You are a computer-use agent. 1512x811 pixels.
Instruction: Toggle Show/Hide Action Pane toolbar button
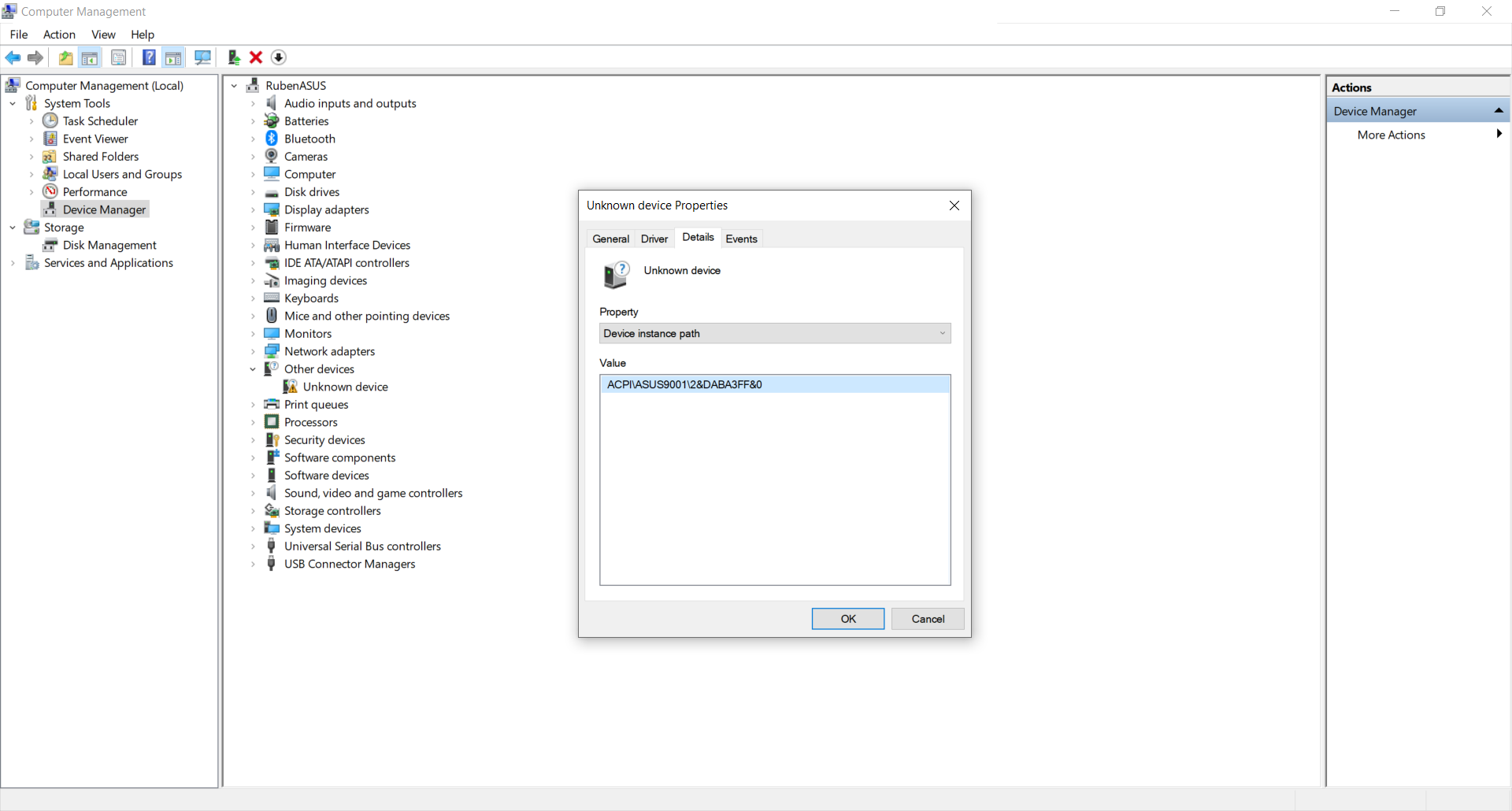[173, 57]
